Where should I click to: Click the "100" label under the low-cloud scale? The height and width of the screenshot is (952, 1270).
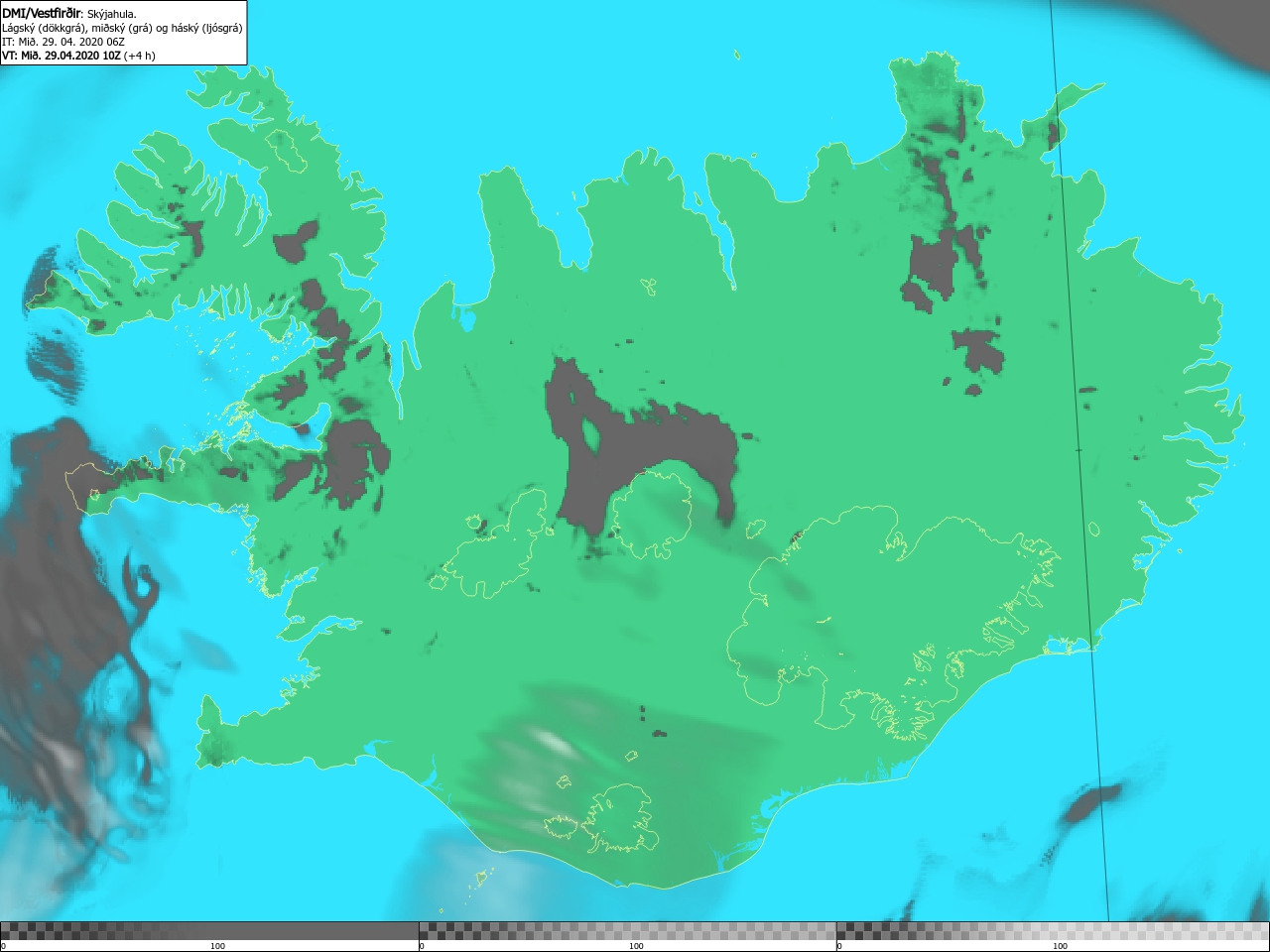pyautogui.click(x=218, y=946)
